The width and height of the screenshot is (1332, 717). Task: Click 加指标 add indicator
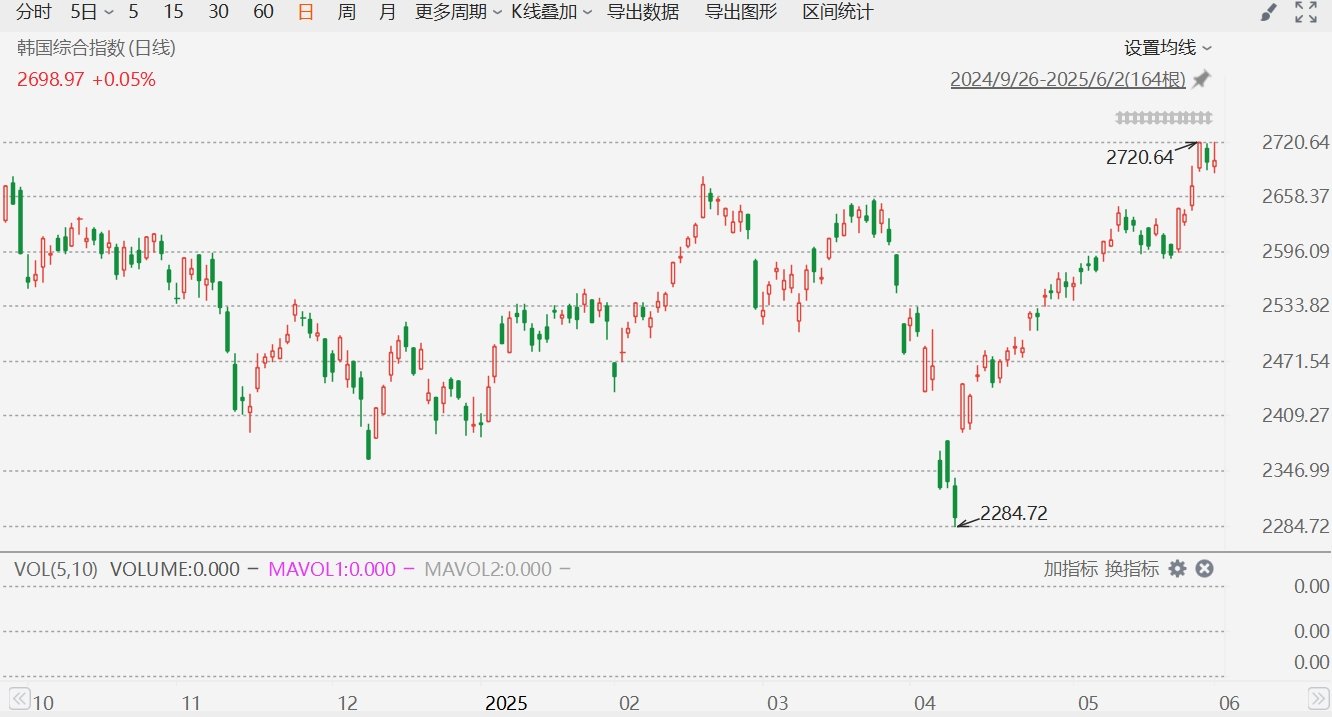[1071, 568]
